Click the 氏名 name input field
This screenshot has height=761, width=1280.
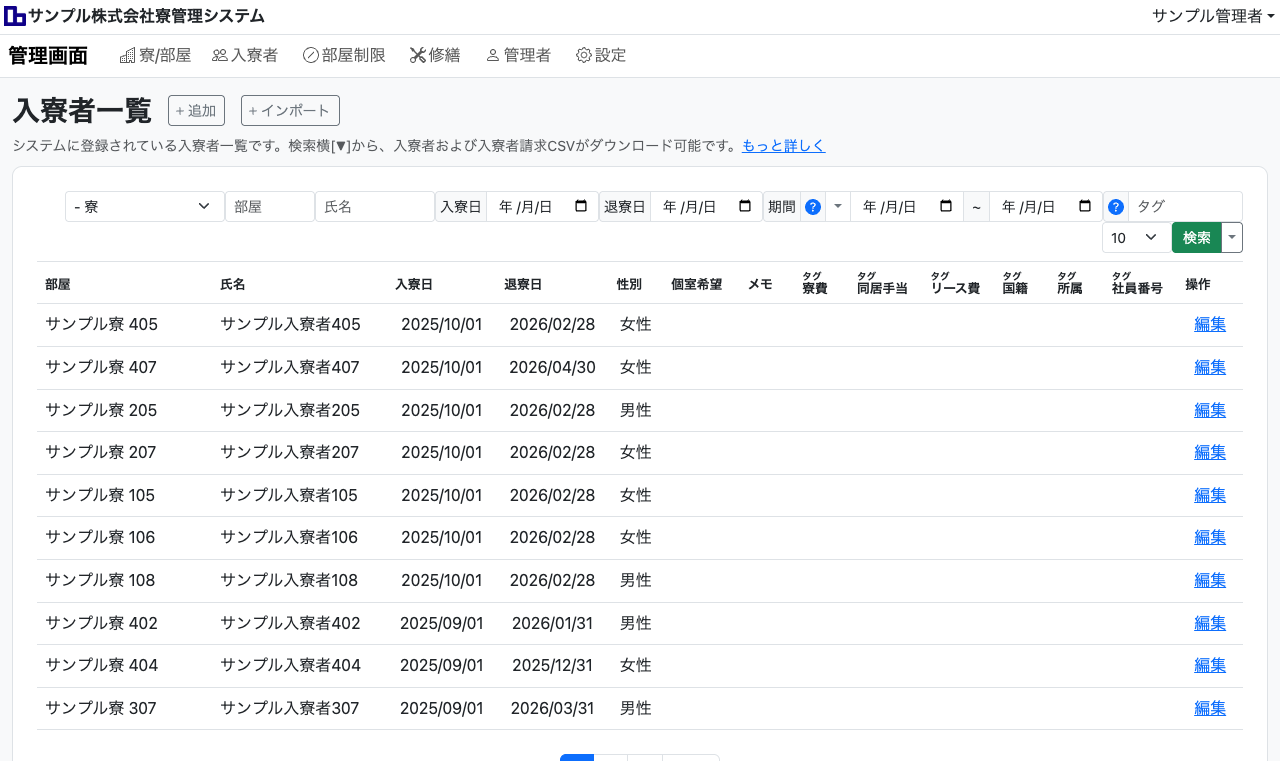375,207
